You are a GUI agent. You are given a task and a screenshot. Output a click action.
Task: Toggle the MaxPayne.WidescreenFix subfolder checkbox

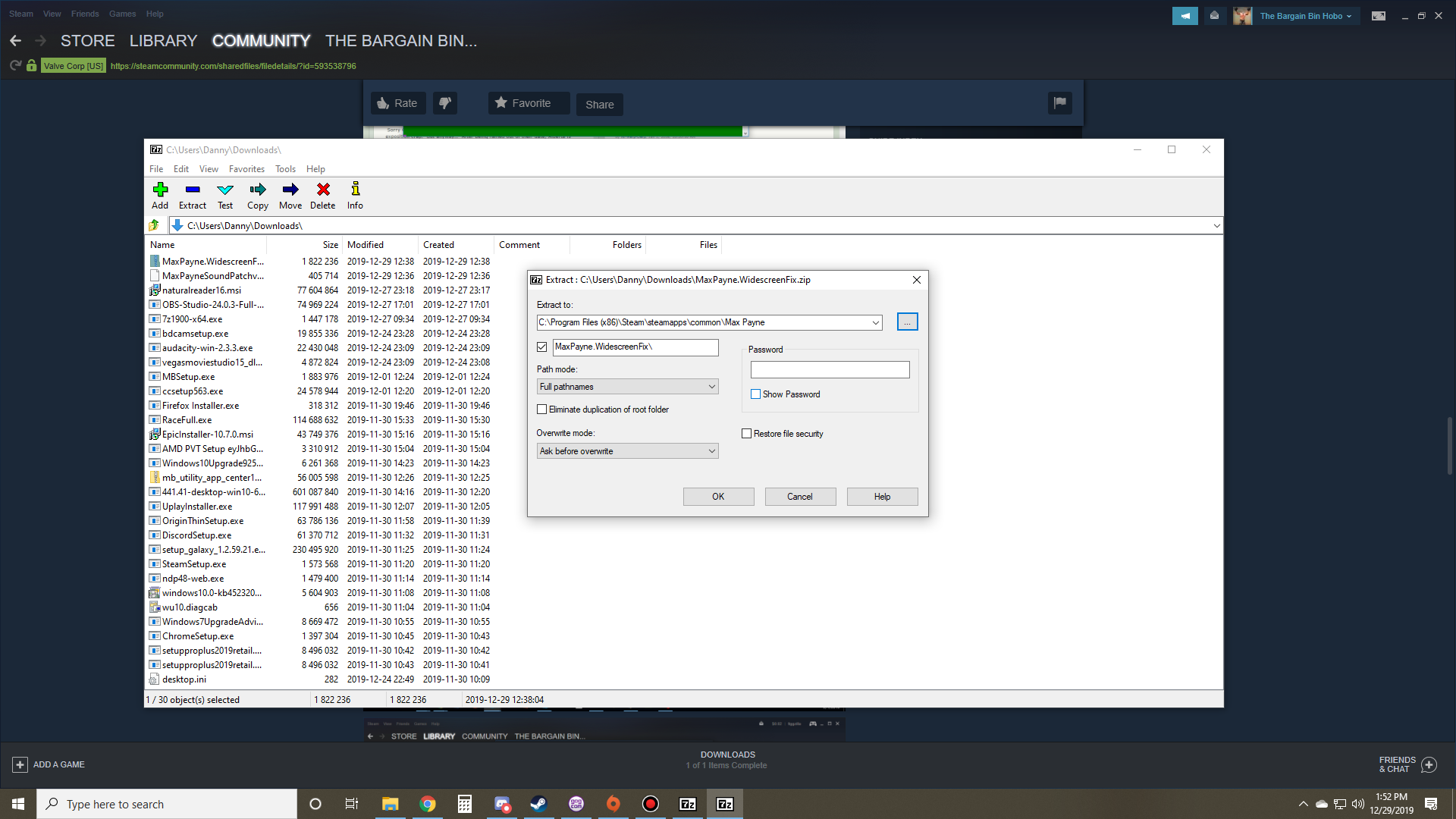pyautogui.click(x=541, y=347)
